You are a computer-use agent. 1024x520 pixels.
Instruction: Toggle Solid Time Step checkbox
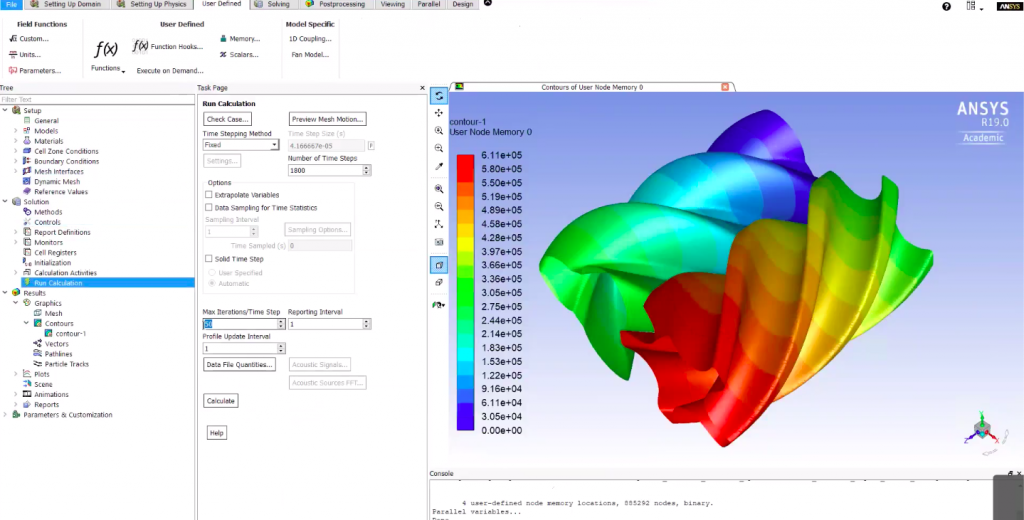[209, 259]
